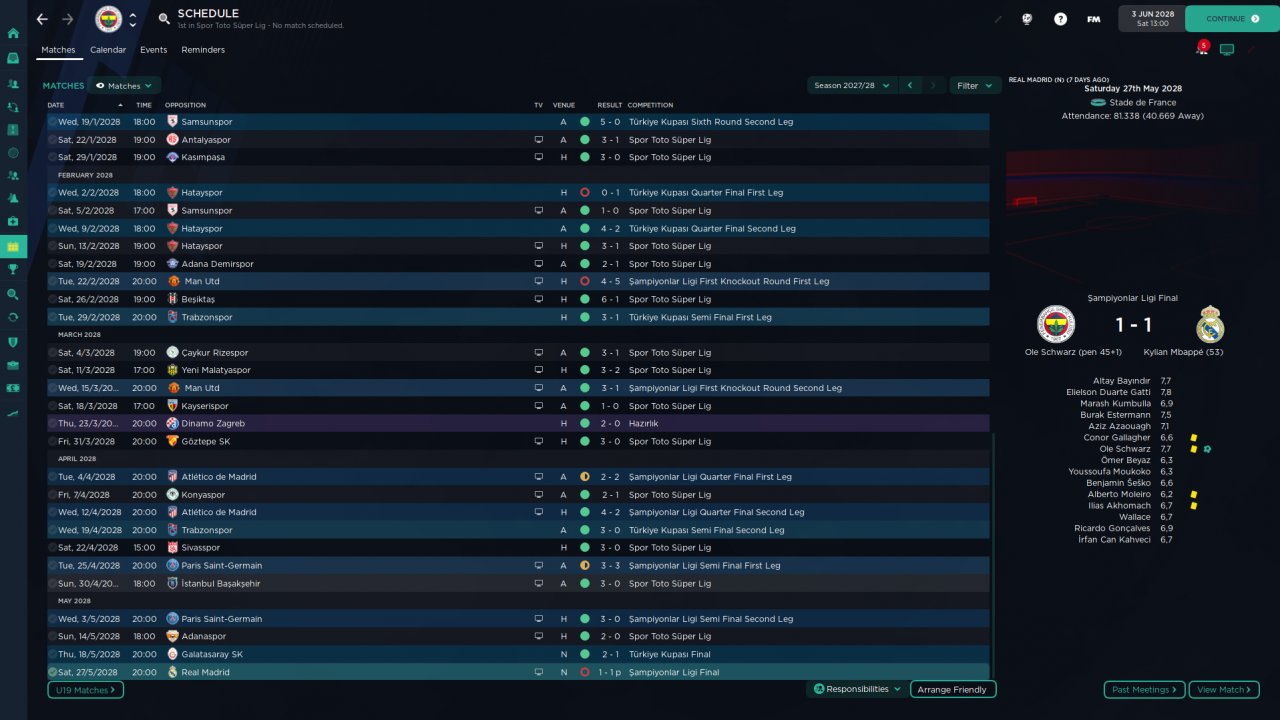Viewport: 1280px width, 720px height.
Task: Open the Tactics board icon in the sidebar
Action: 13,130
